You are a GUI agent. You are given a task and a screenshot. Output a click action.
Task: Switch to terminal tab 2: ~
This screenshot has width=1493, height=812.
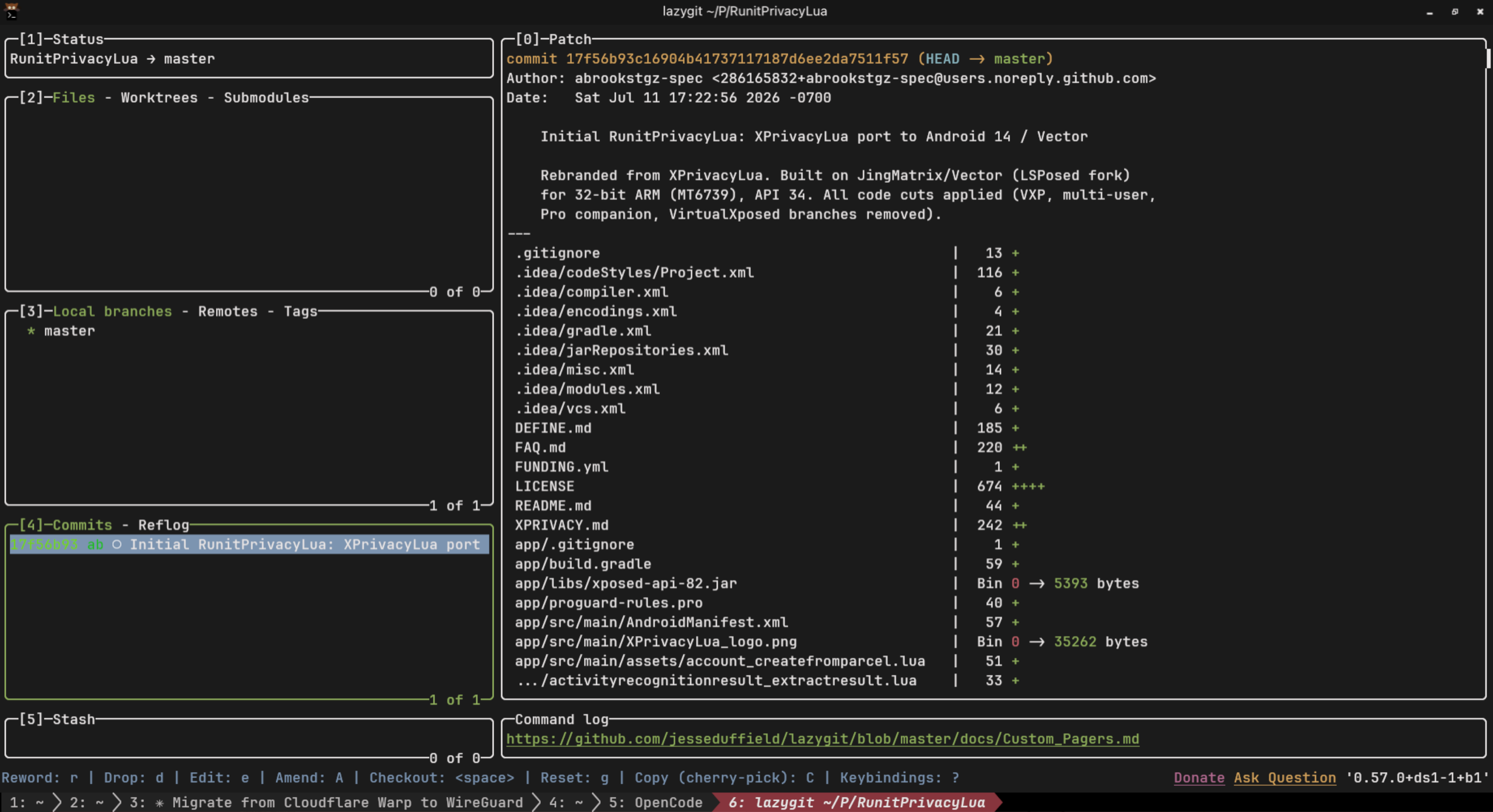click(x=87, y=803)
